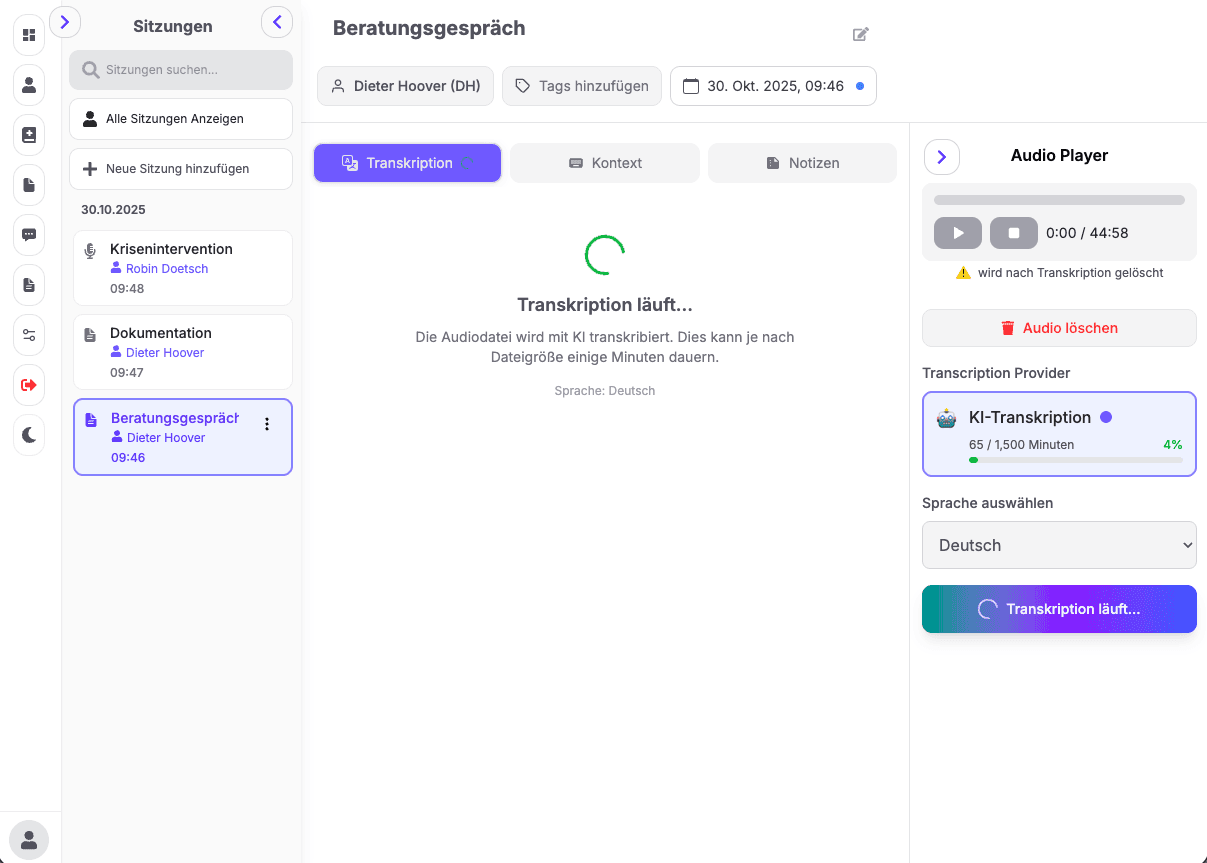The width and height of the screenshot is (1207, 863).
Task: Collapse the Sitzungen panel with the chevron
Action: pos(277,21)
